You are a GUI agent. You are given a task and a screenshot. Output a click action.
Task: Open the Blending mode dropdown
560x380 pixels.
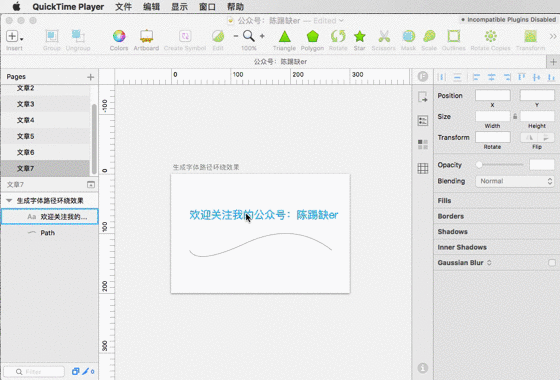[515, 181]
